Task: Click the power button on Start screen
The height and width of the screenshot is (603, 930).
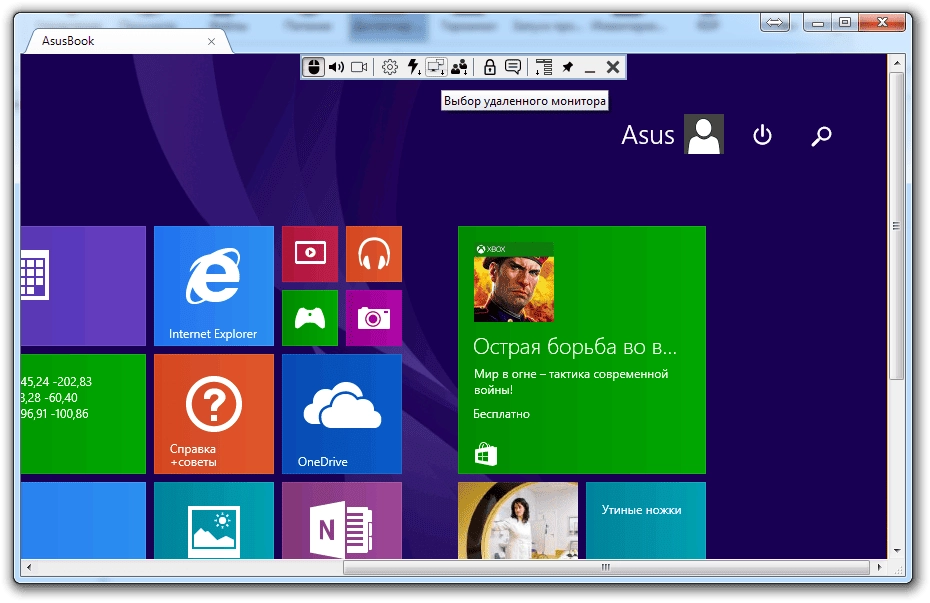Action: coord(762,135)
